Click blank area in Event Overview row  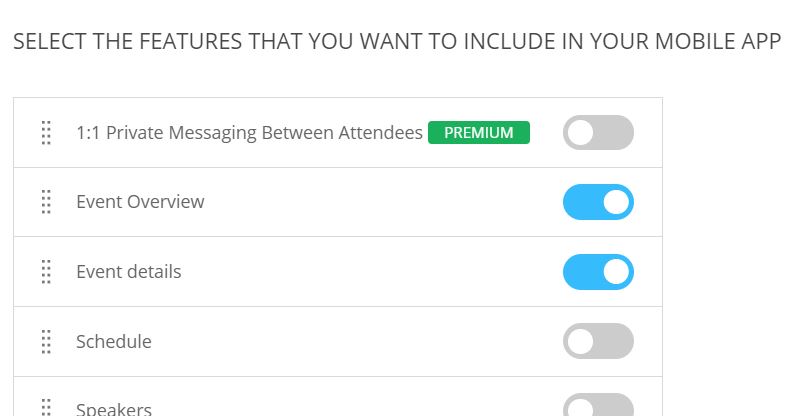click(380, 202)
